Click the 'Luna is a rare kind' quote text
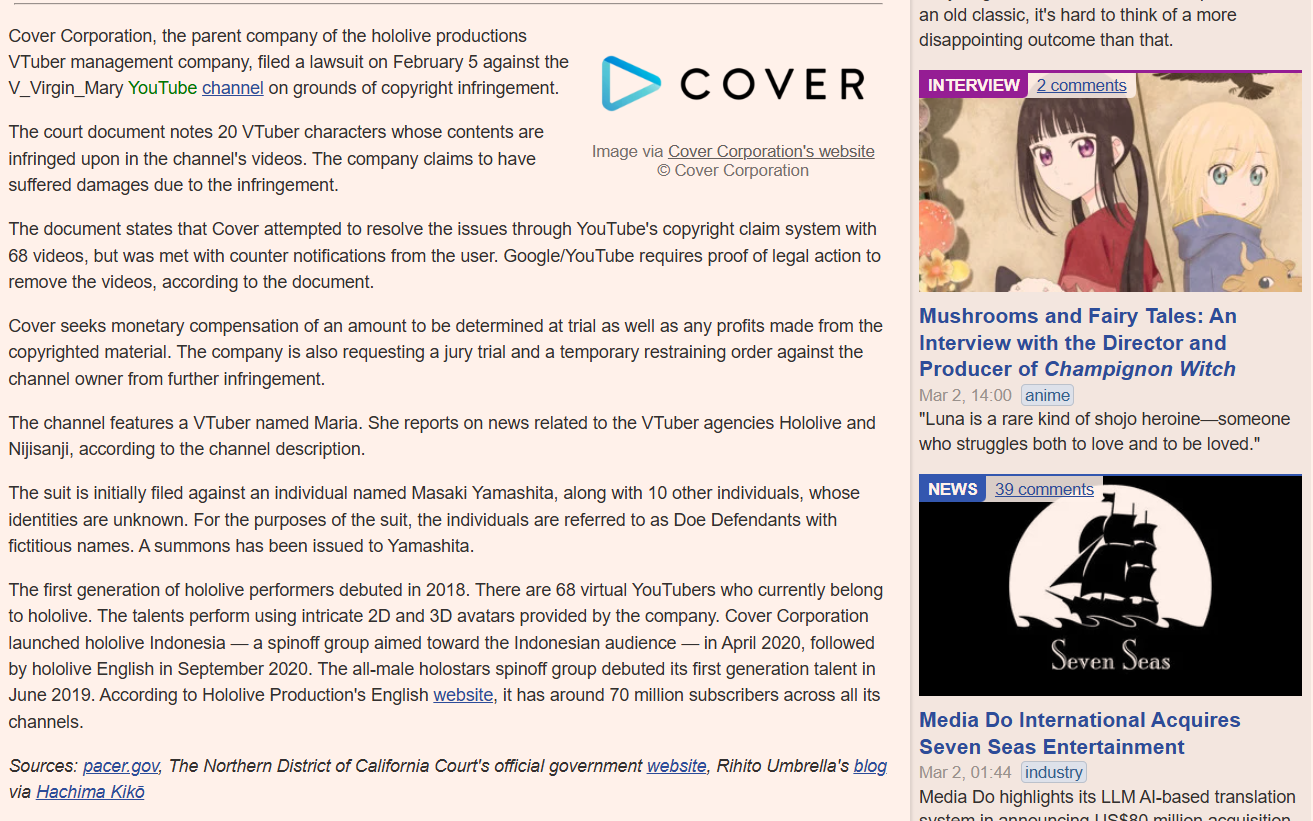The width and height of the screenshot is (1313, 821). pyautogui.click(x=1105, y=431)
